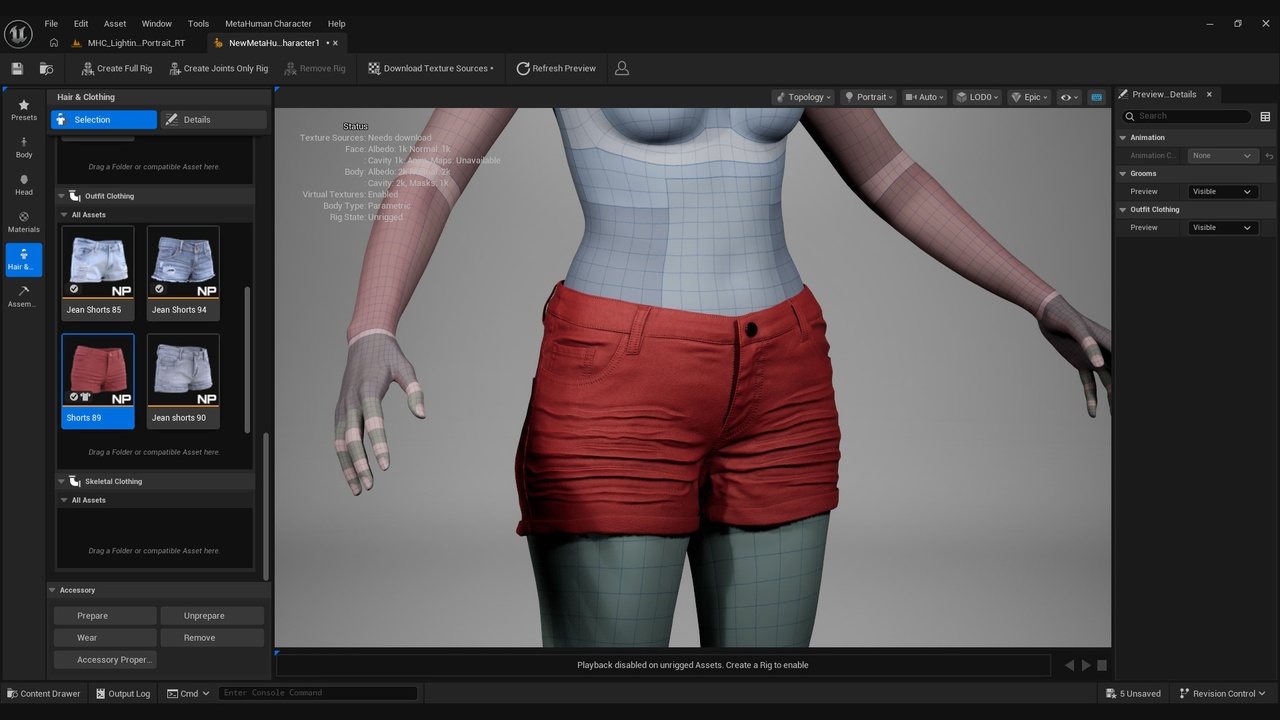The width and height of the screenshot is (1280, 720).
Task: Open the Assembly sidebar section
Action: pyautogui.click(x=24, y=297)
